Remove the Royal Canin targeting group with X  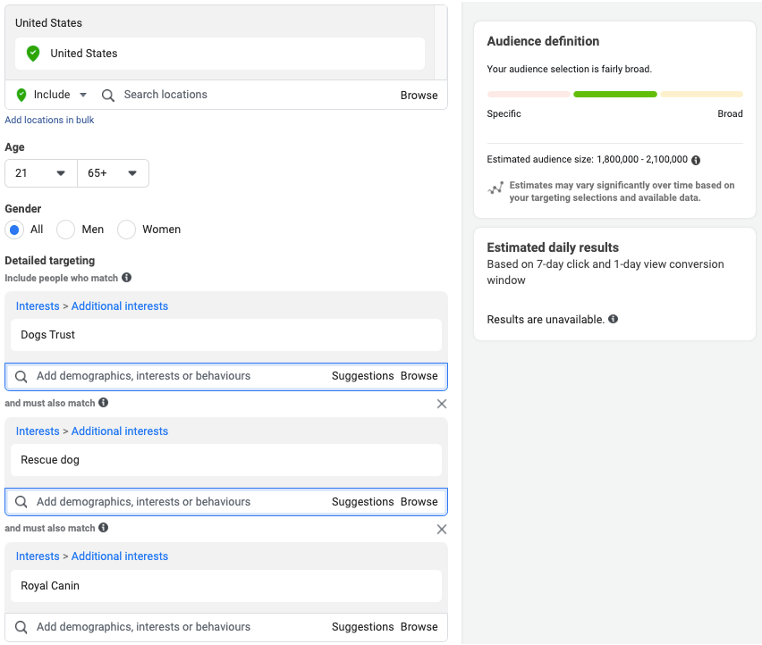441,529
